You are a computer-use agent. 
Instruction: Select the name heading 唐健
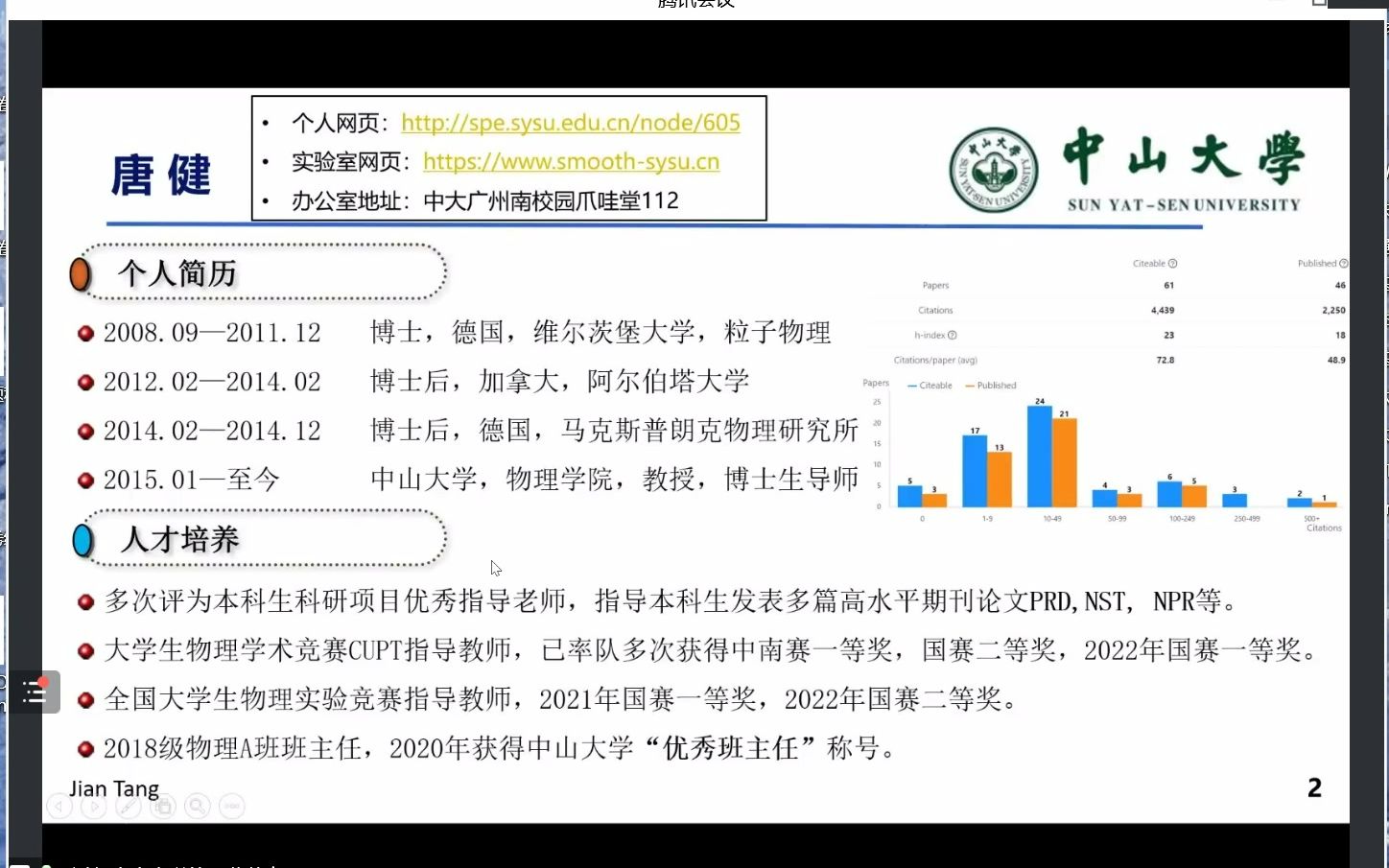click(161, 176)
